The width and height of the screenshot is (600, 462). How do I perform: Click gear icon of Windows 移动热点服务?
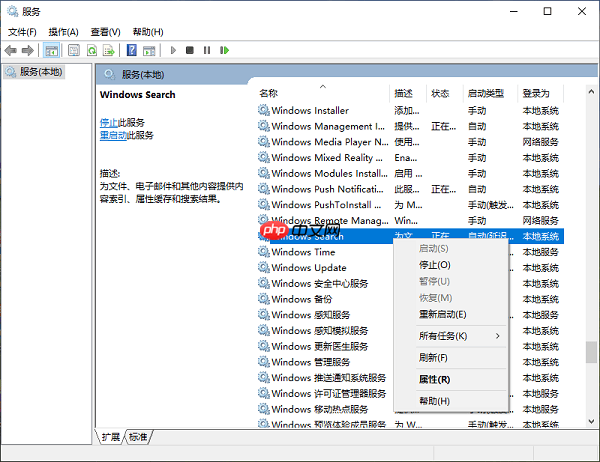[x=264, y=409]
